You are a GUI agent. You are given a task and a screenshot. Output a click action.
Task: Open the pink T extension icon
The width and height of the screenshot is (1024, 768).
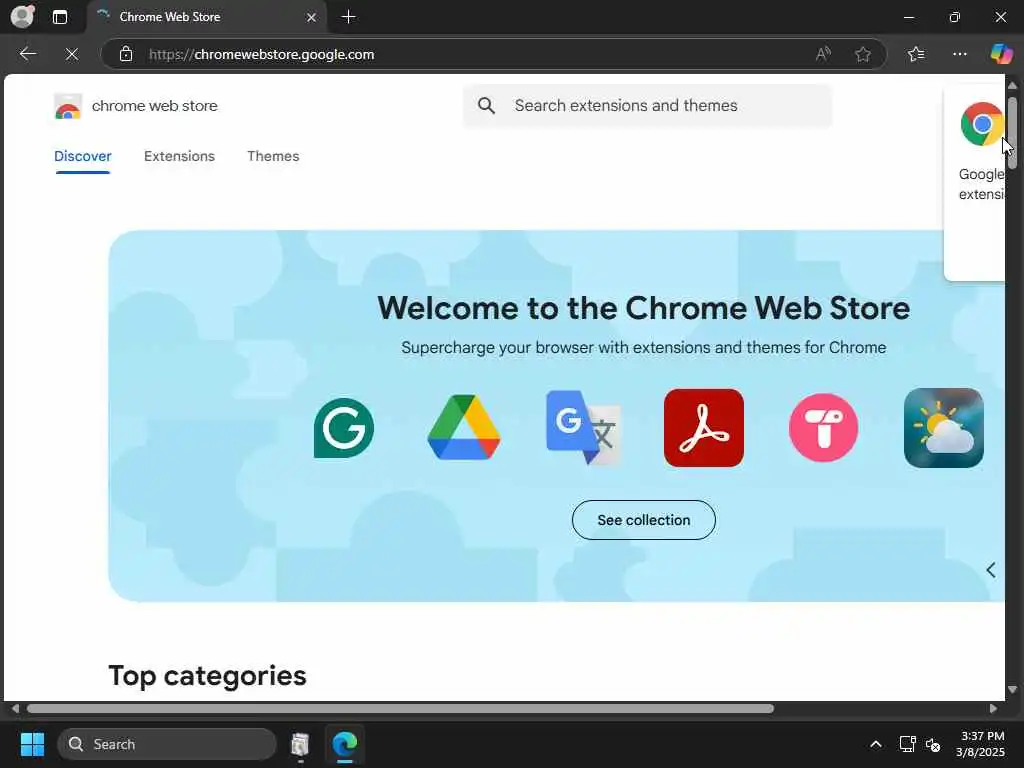tap(824, 428)
